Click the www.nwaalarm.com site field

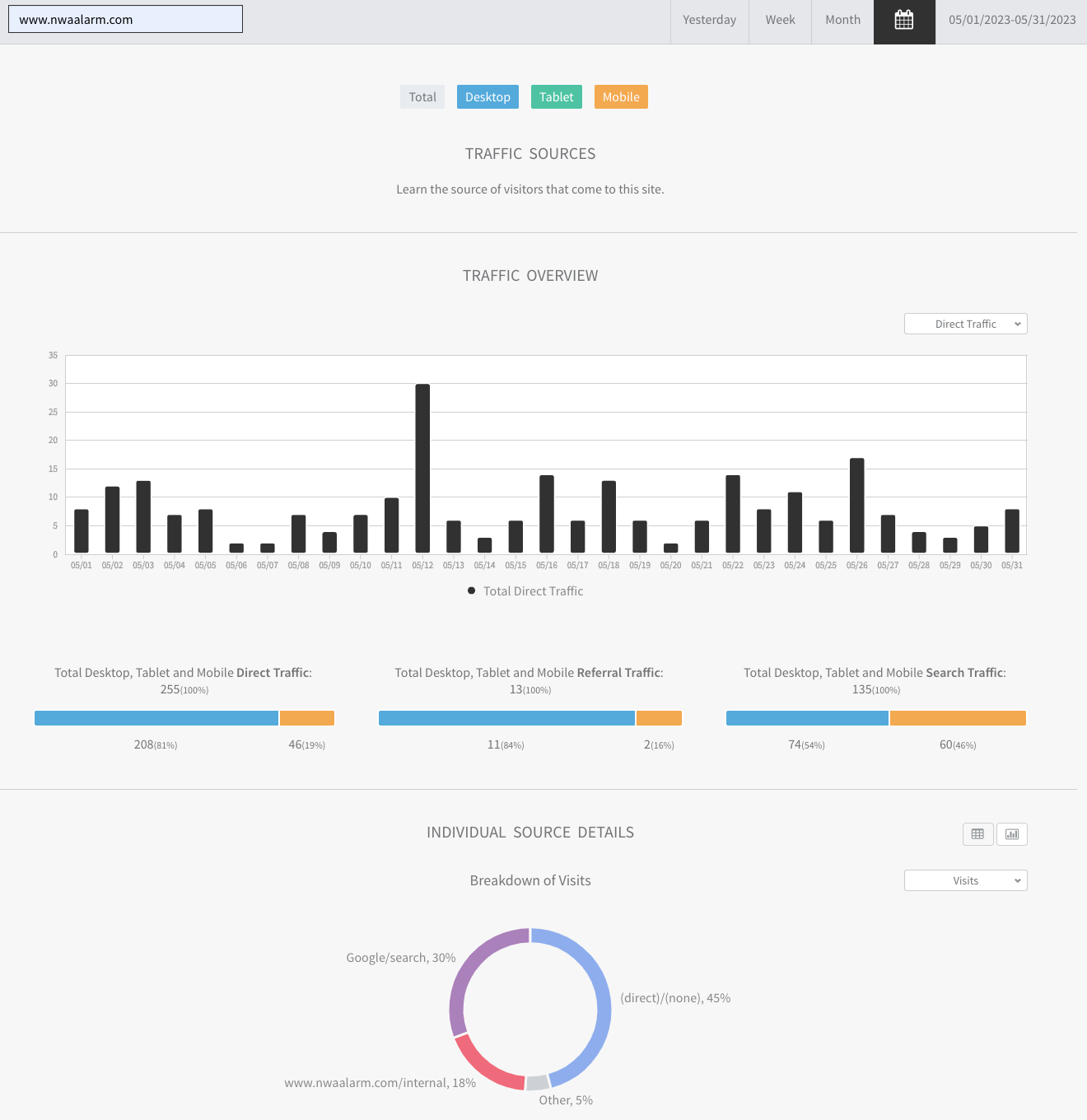coord(125,19)
